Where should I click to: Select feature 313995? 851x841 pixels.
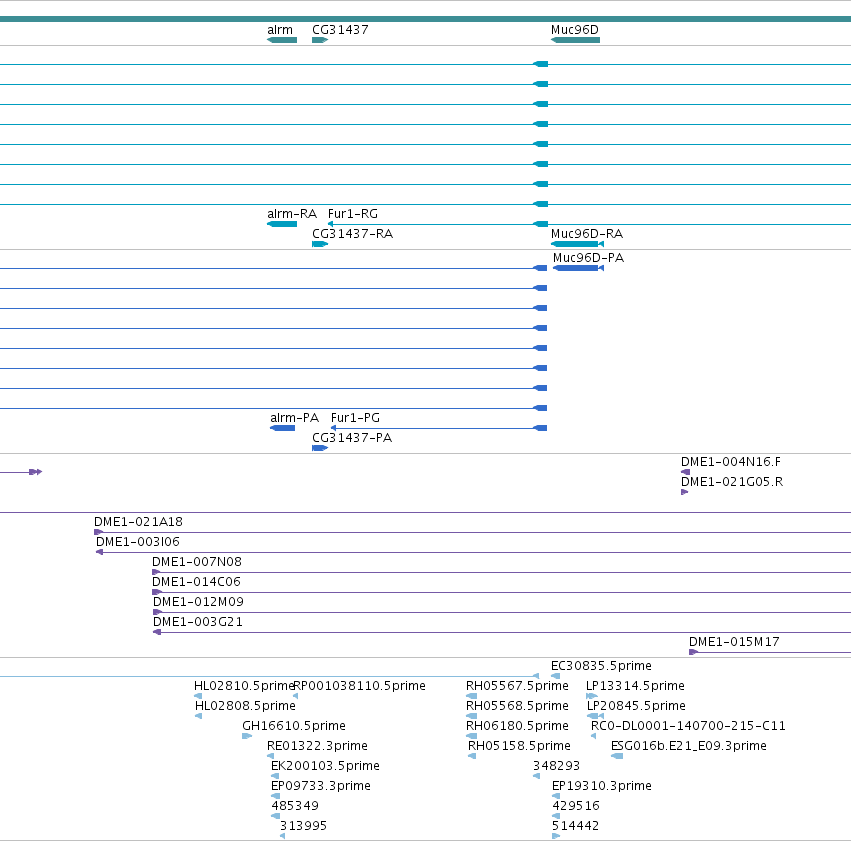(282, 836)
